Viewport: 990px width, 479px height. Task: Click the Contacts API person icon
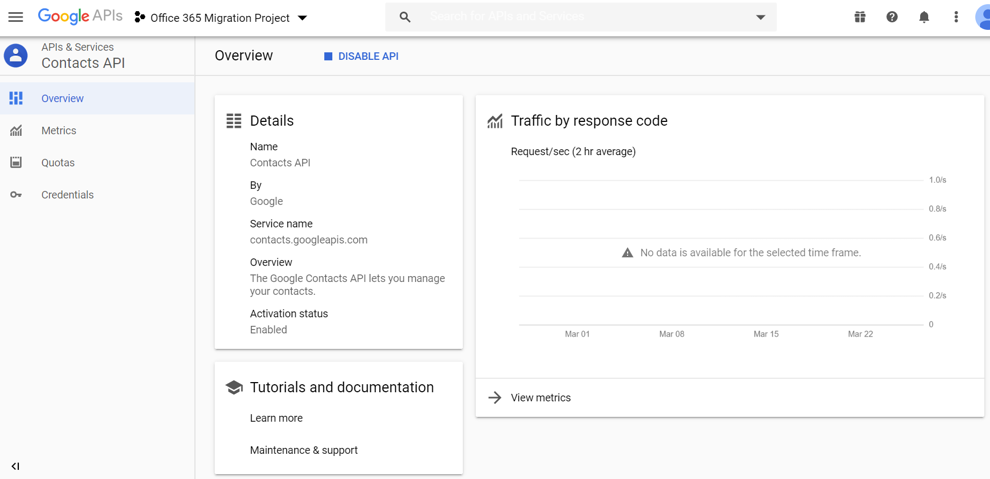click(x=16, y=56)
